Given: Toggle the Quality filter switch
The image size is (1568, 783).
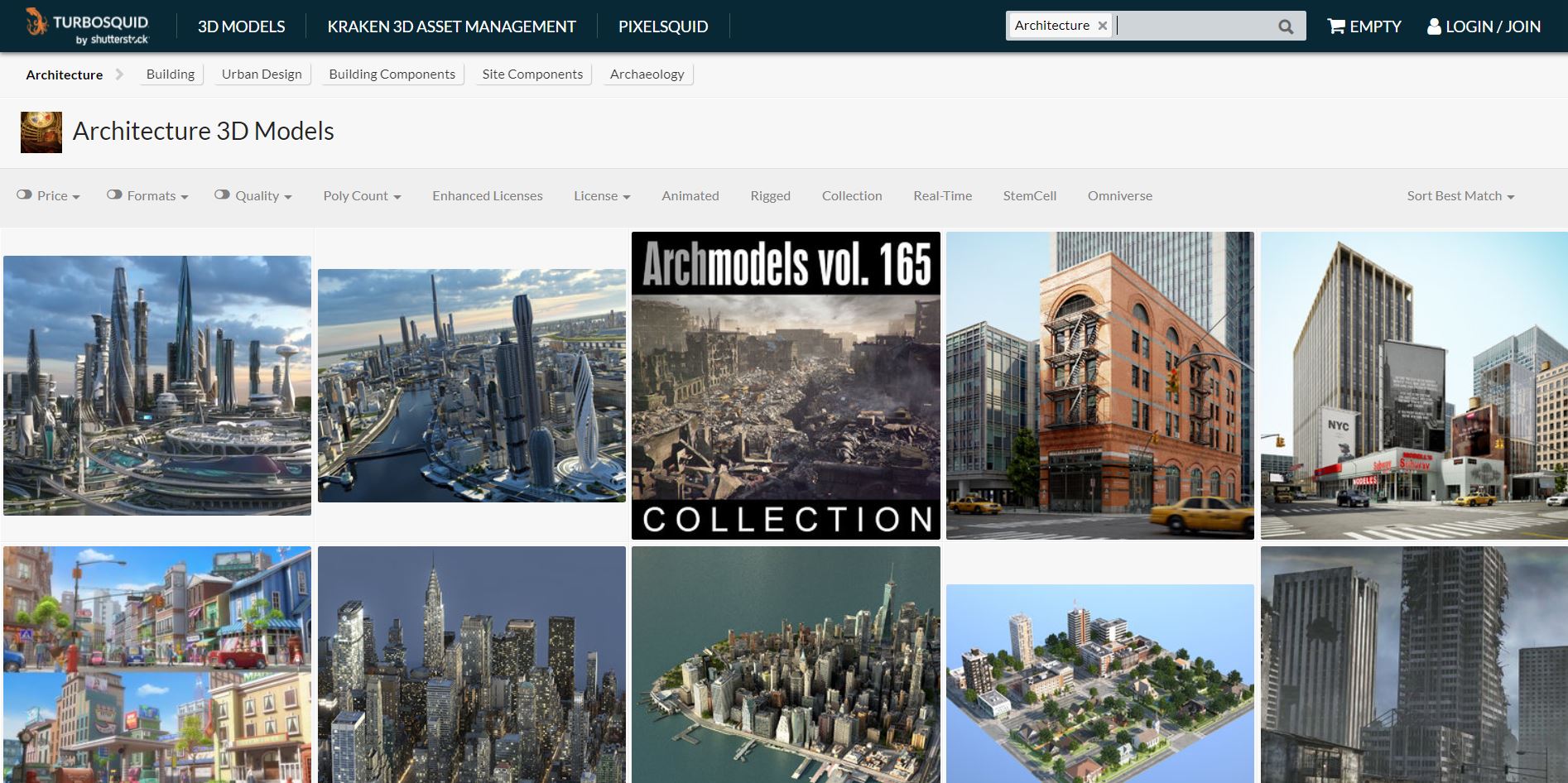Looking at the screenshot, I should tap(222, 195).
